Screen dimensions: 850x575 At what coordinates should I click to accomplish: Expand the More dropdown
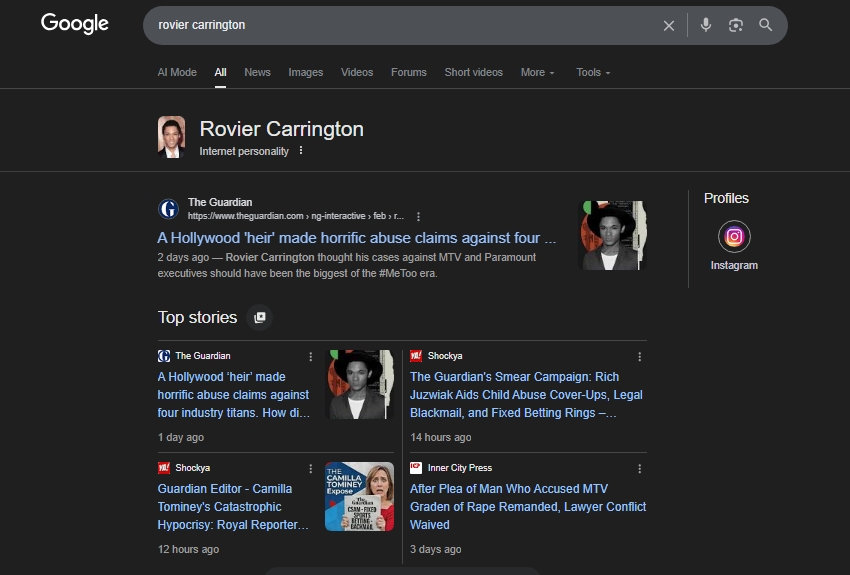click(537, 72)
